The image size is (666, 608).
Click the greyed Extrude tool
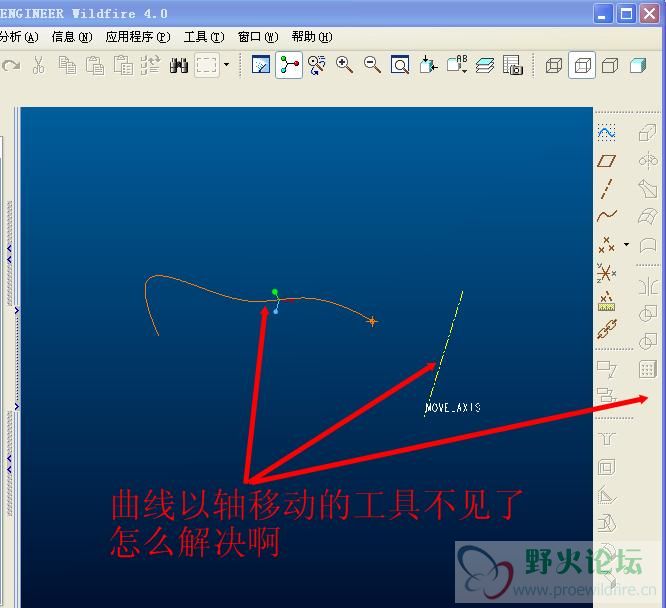pos(647,133)
